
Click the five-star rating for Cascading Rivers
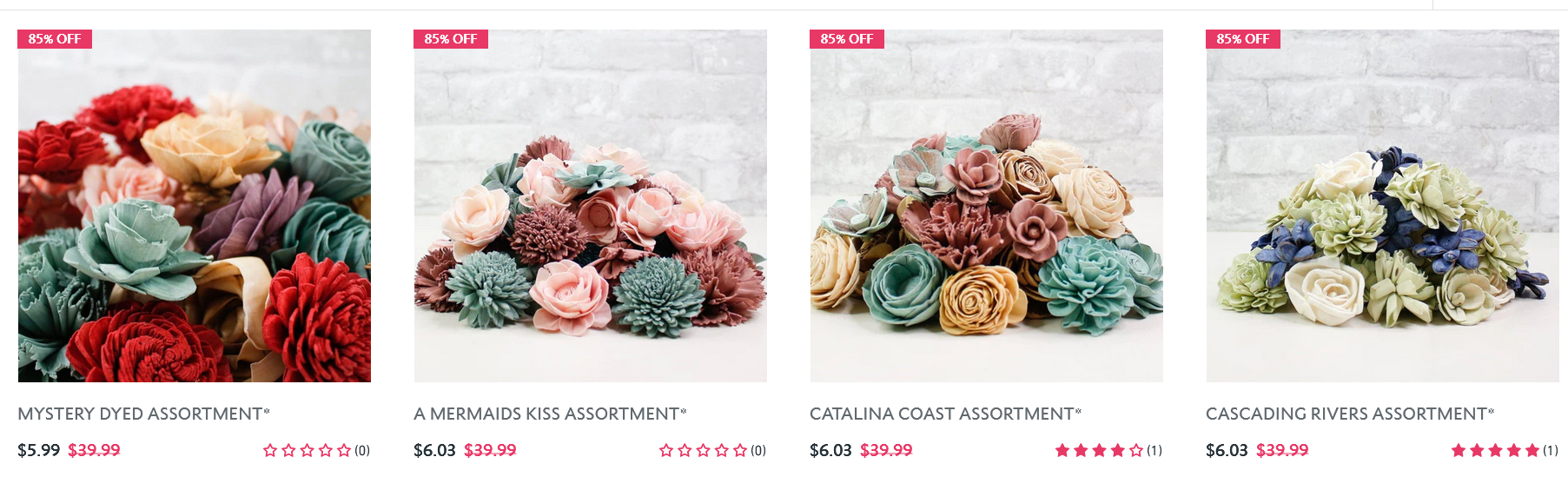pos(1495,450)
